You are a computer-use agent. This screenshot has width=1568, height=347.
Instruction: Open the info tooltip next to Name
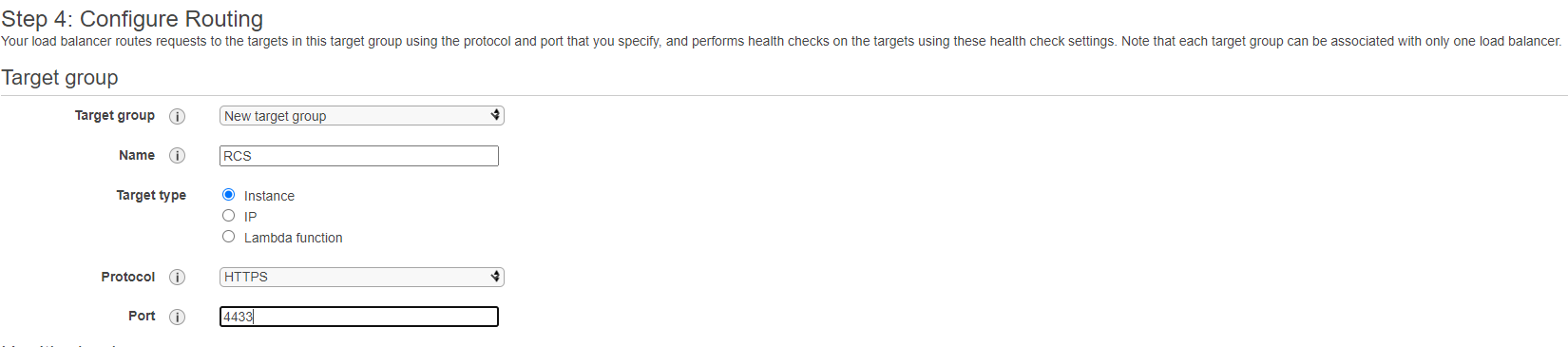coord(177,156)
